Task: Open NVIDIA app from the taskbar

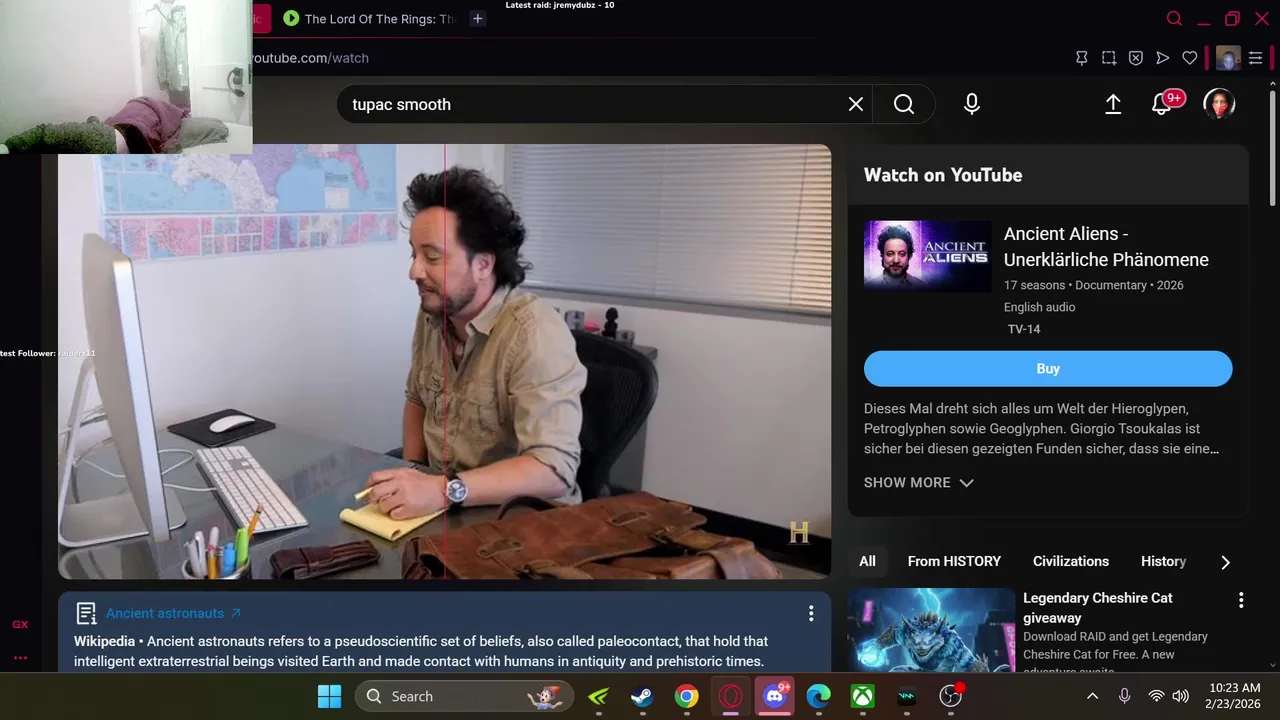Action: point(598,696)
